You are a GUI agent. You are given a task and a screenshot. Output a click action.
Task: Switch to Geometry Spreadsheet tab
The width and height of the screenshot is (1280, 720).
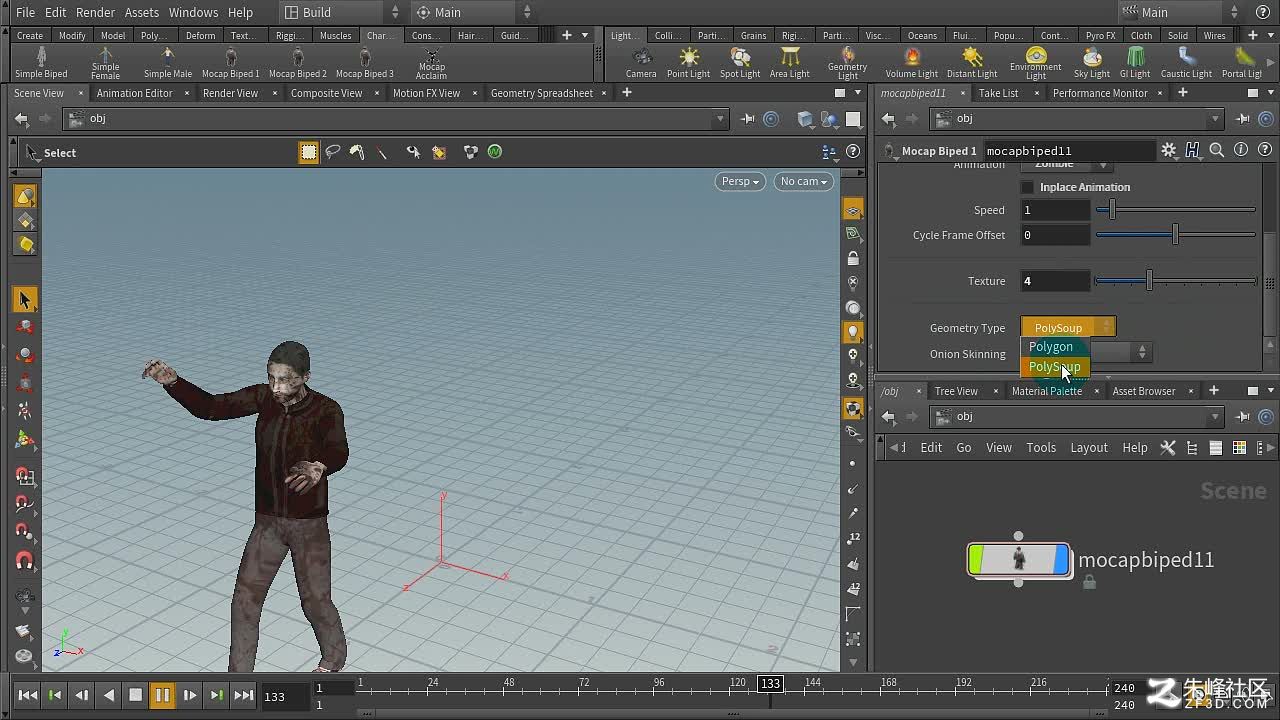(x=542, y=93)
